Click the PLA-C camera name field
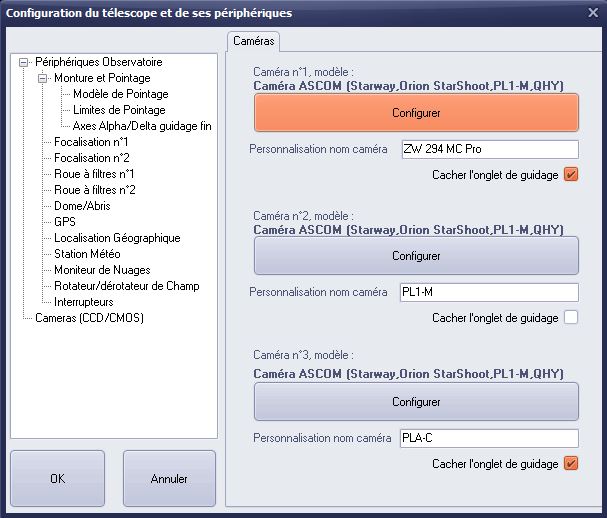This screenshot has width=607, height=518. [x=489, y=438]
